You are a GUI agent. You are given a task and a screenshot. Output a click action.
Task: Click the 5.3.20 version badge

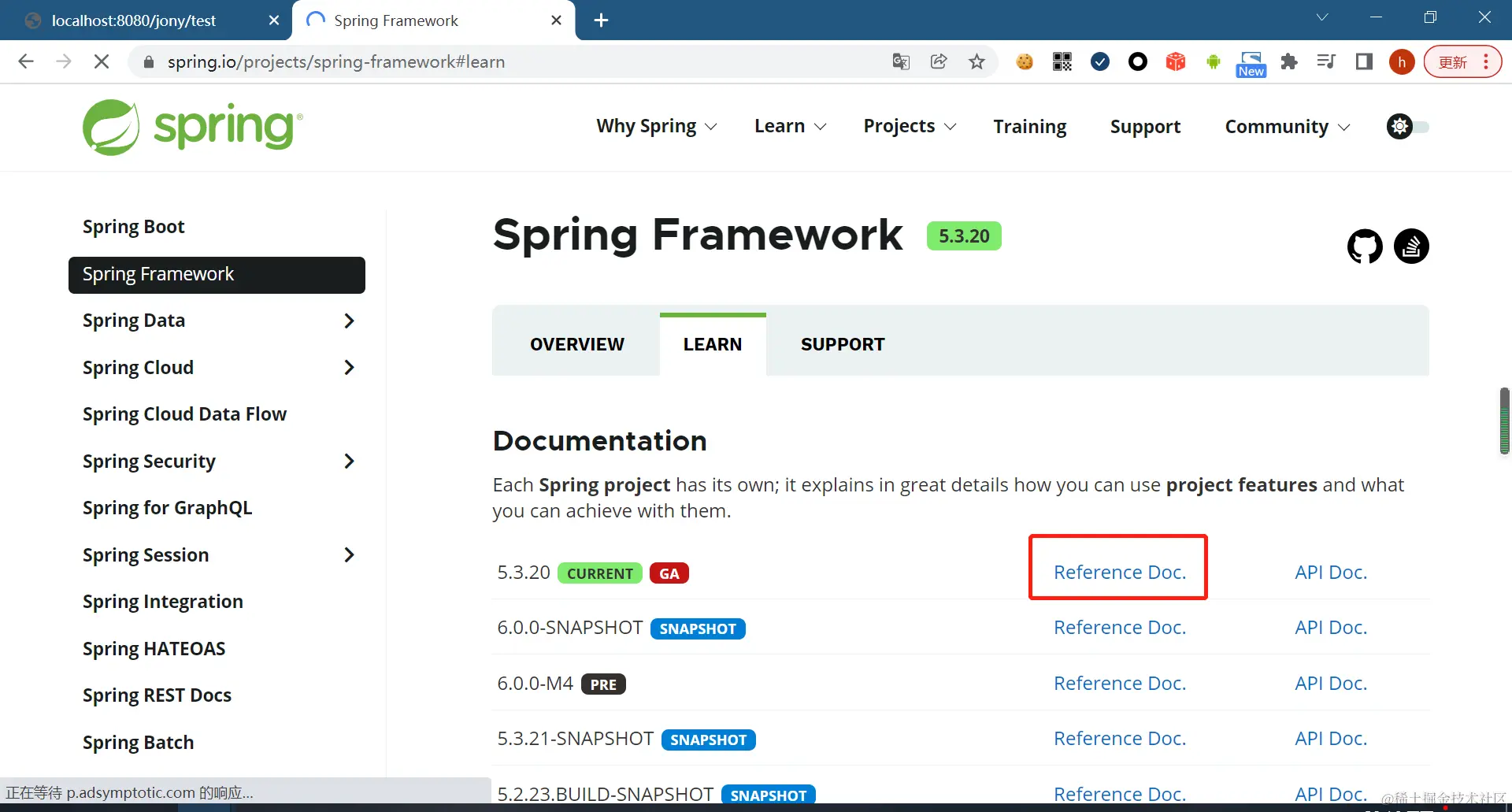point(964,236)
